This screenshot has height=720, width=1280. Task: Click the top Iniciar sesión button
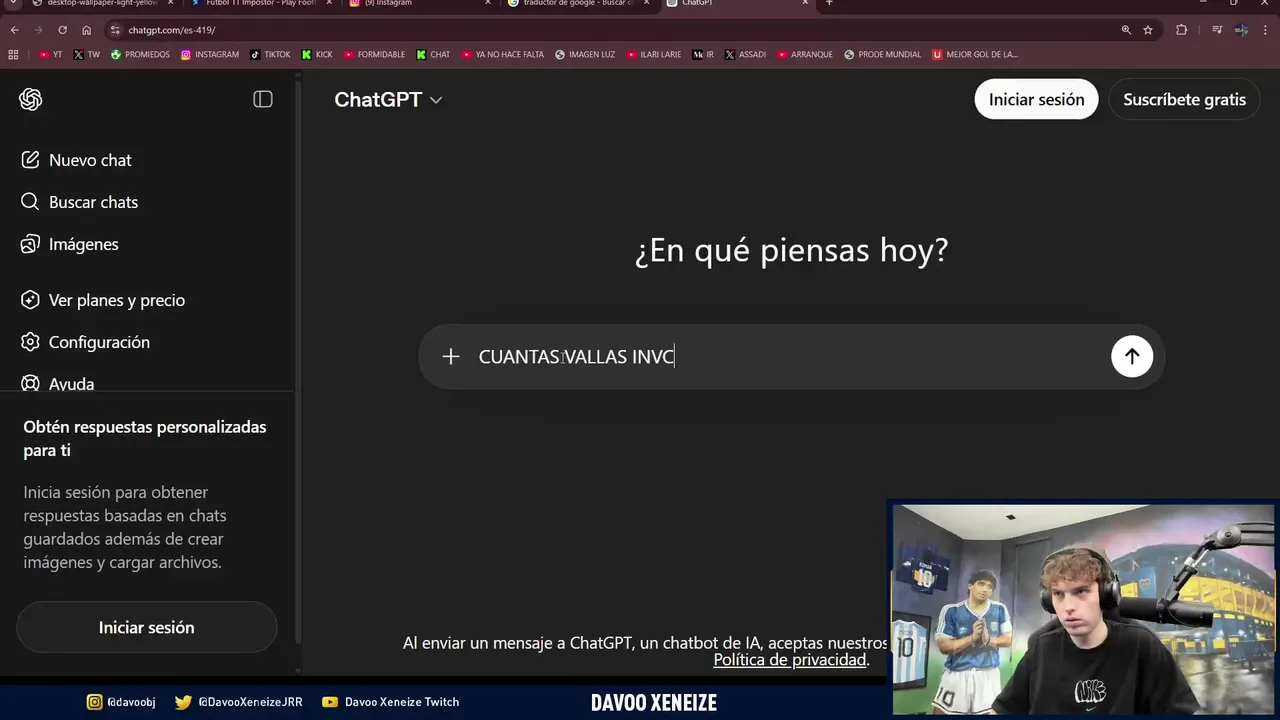coord(1036,99)
